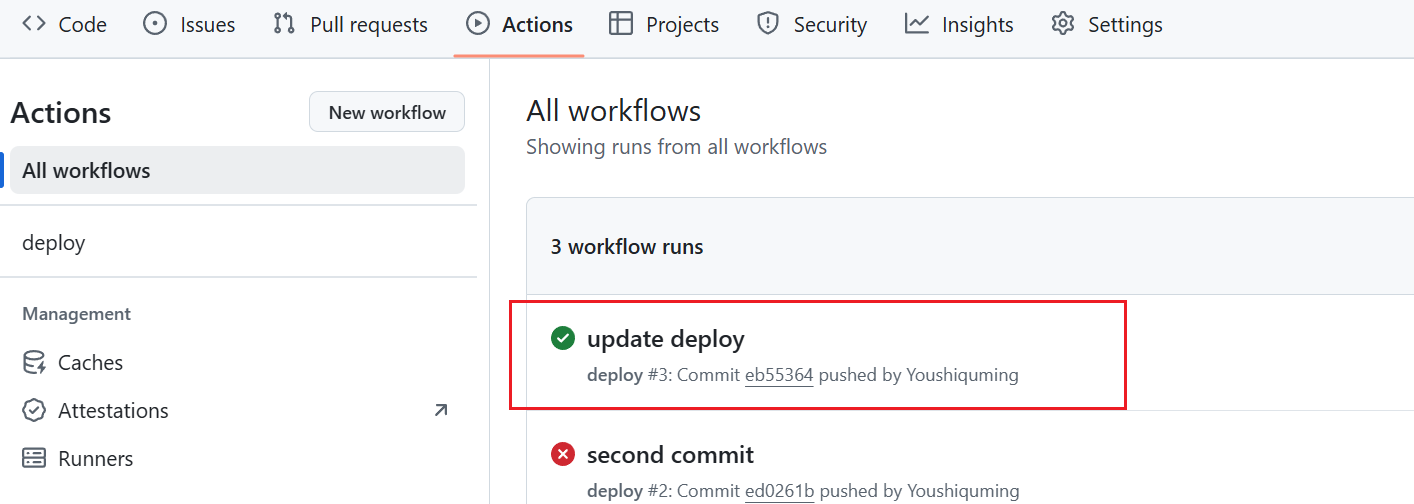1414x504 pixels.
Task: Click the Security shield icon
Action: point(768,24)
